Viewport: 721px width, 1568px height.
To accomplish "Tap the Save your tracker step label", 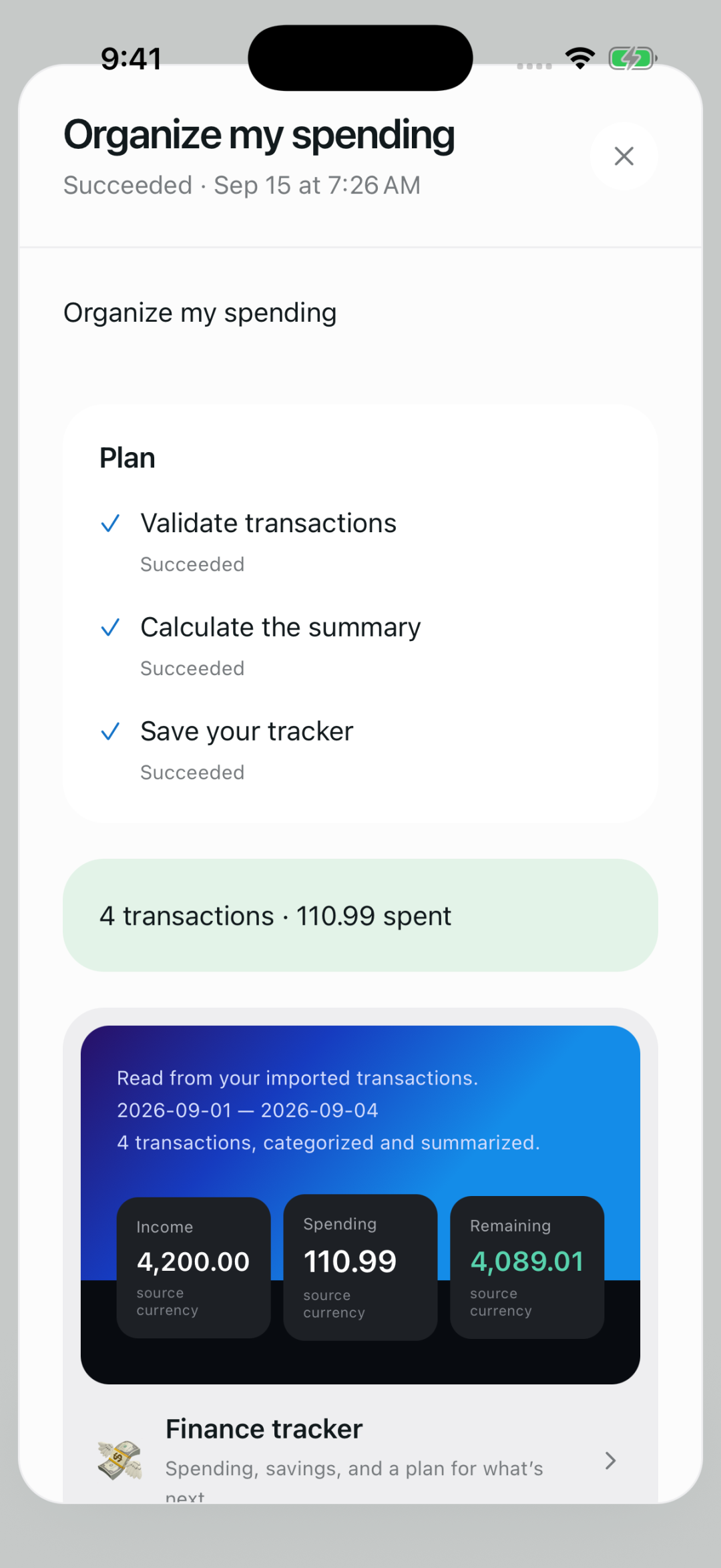I will [x=247, y=732].
